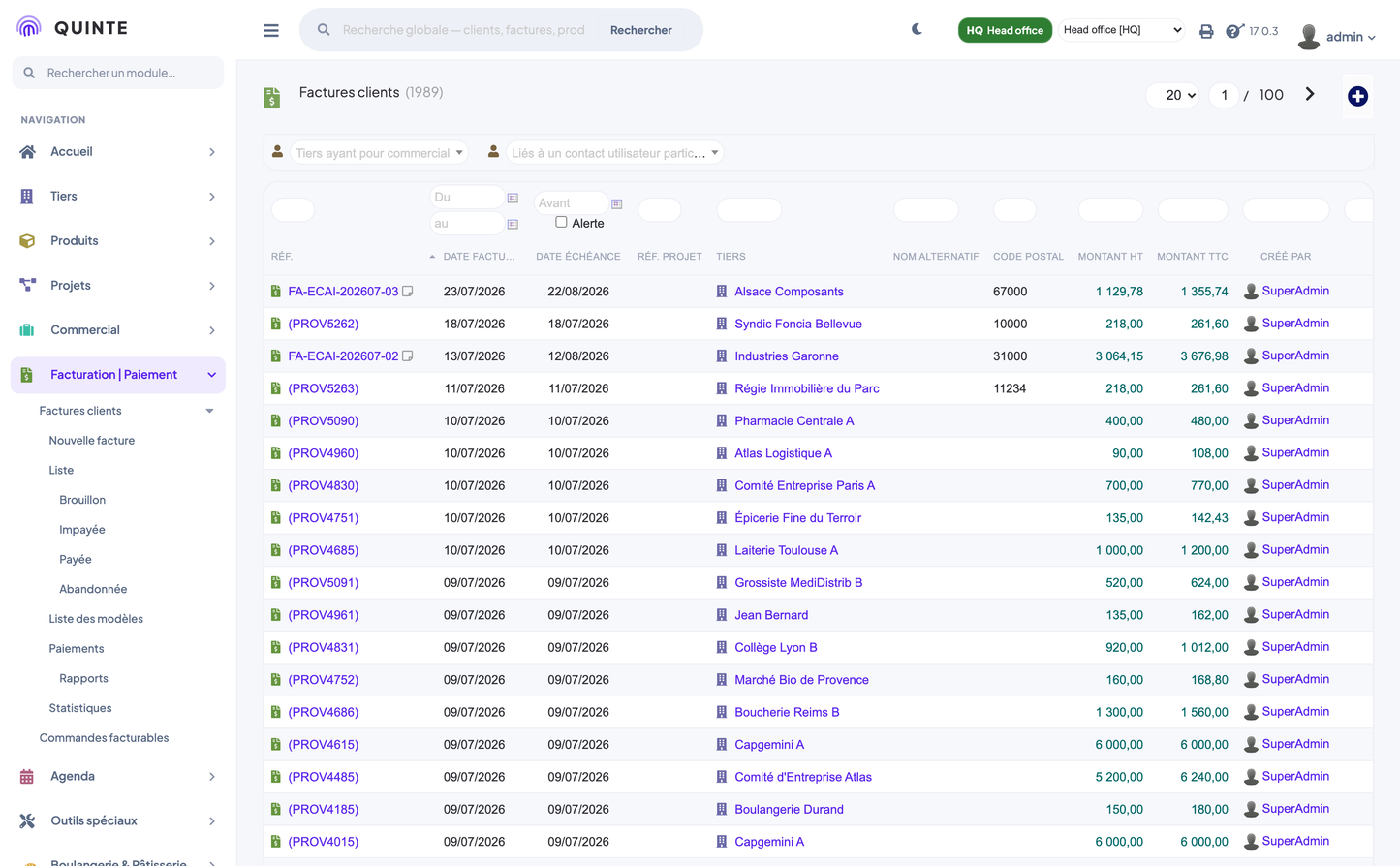Open draft invoice (PROV5090)
This screenshot has height=866, width=1400.
click(x=324, y=420)
